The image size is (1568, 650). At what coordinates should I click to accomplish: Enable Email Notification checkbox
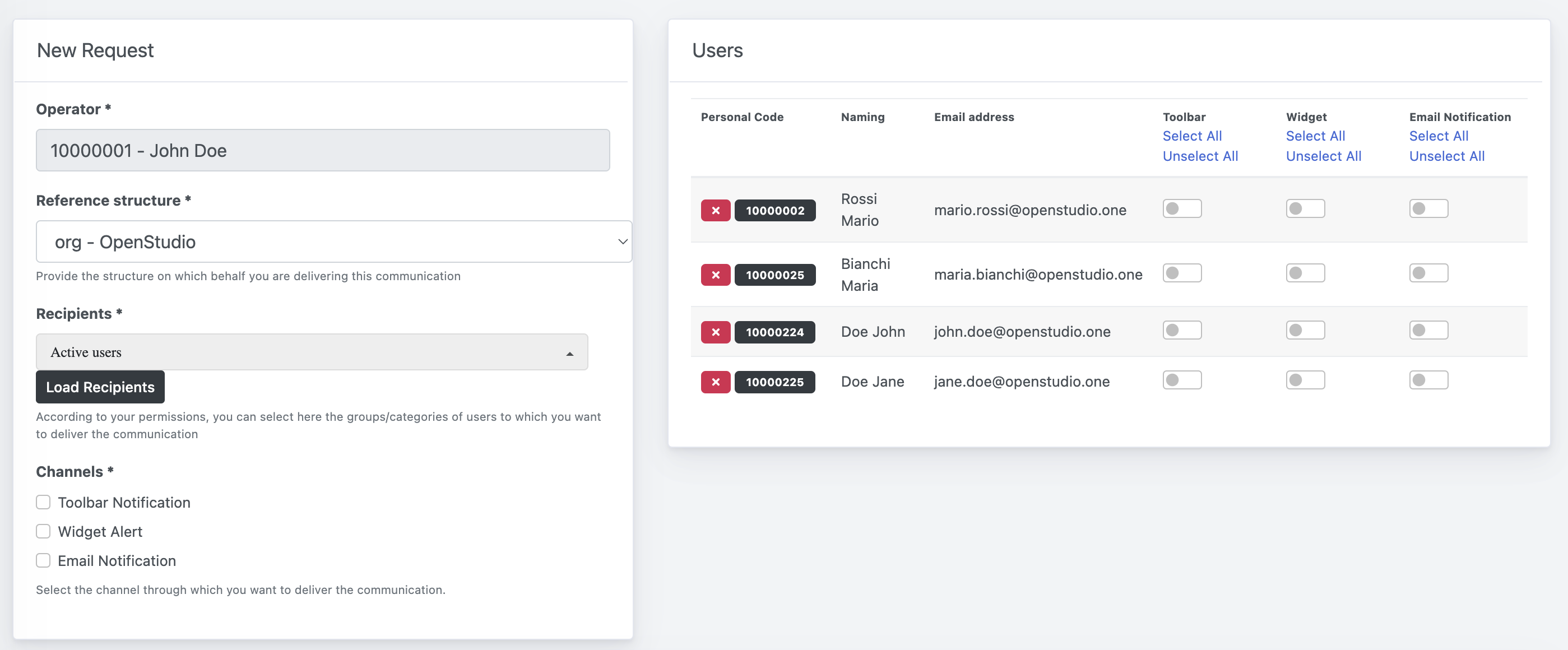43,559
